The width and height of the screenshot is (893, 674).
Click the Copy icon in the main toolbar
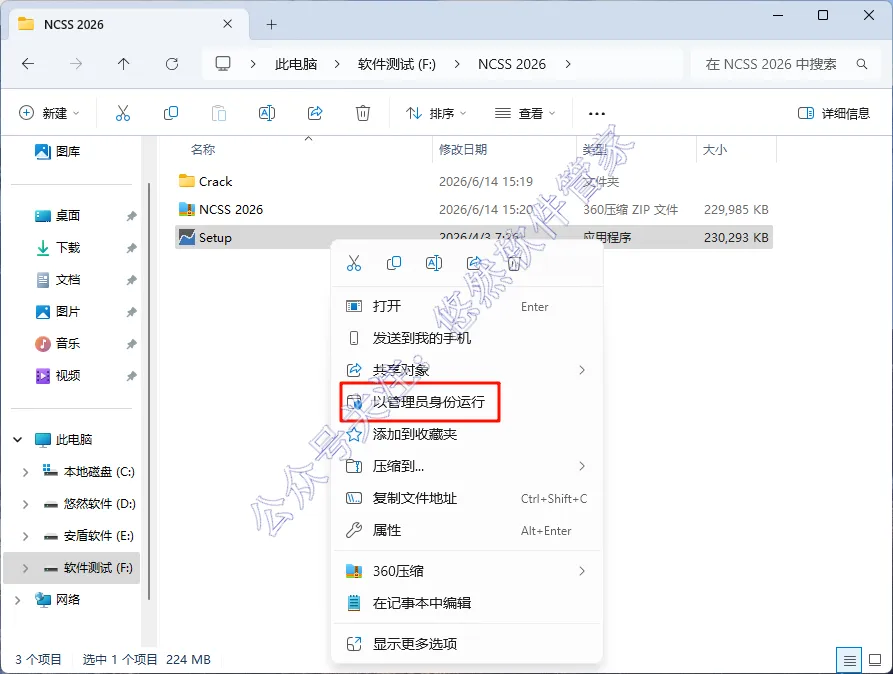(x=171, y=113)
